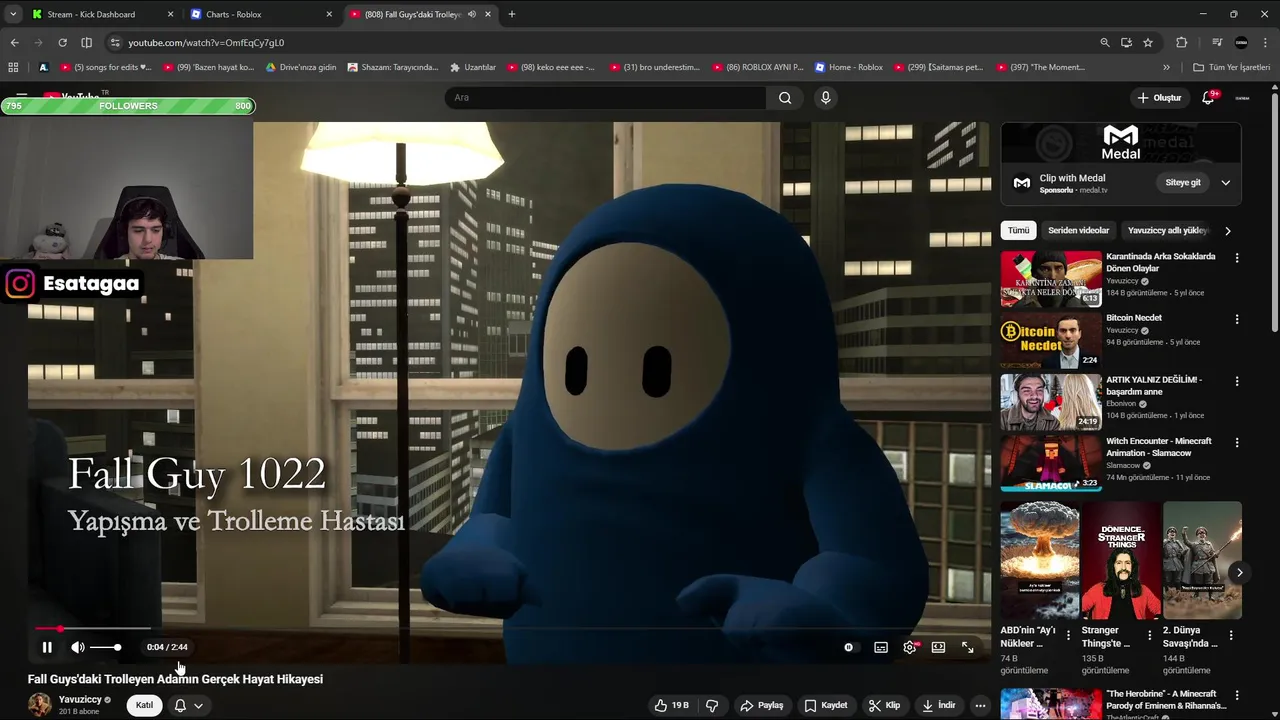1280x720 pixels.
Task: Toggle subtitles in the video player
Action: pyautogui.click(x=881, y=647)
